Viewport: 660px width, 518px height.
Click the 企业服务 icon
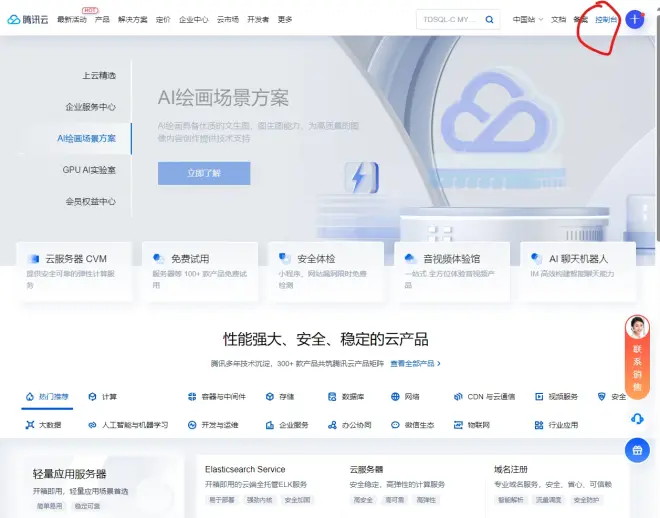tap(269, 425)
